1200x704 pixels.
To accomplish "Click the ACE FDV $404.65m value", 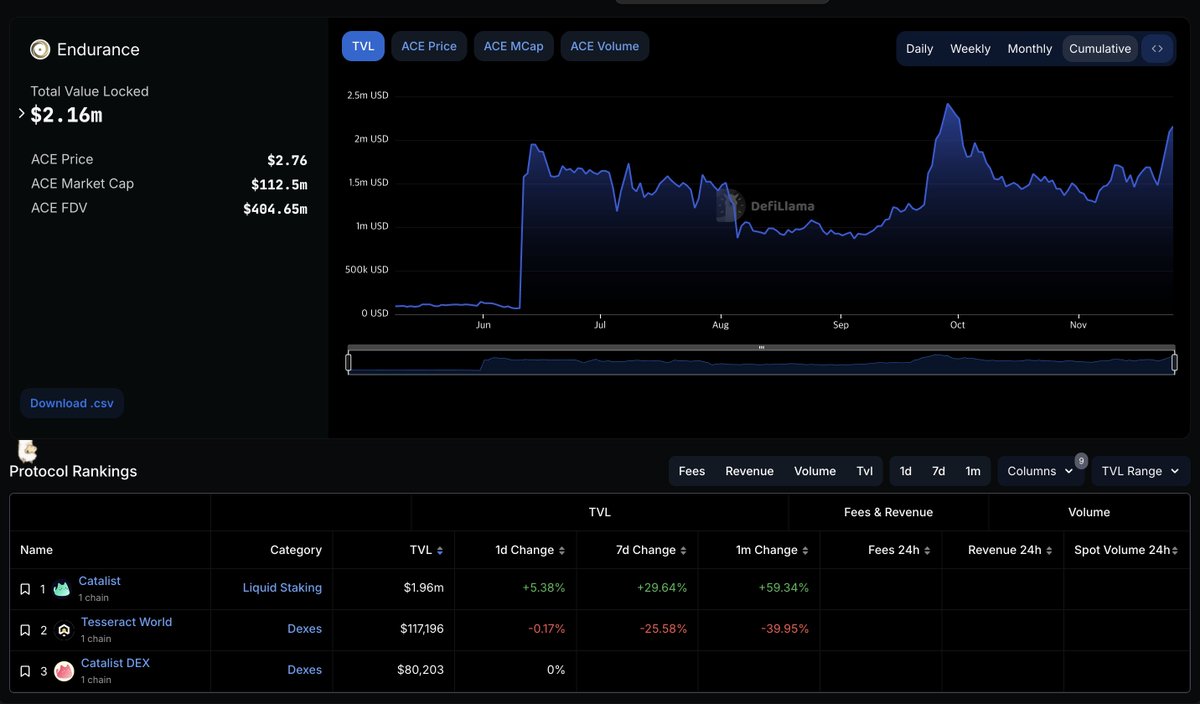I will pyautogui.click(x=275, y=209).
